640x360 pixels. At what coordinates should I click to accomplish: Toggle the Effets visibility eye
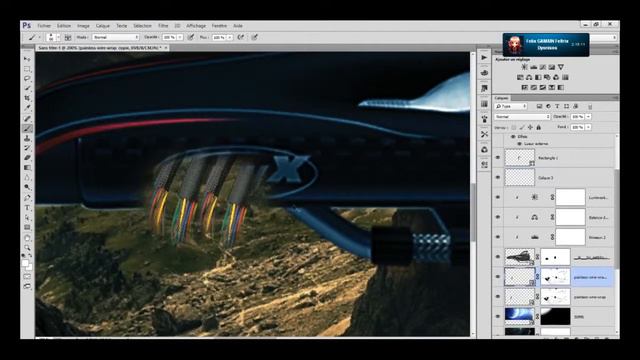(x=513, y=137)
